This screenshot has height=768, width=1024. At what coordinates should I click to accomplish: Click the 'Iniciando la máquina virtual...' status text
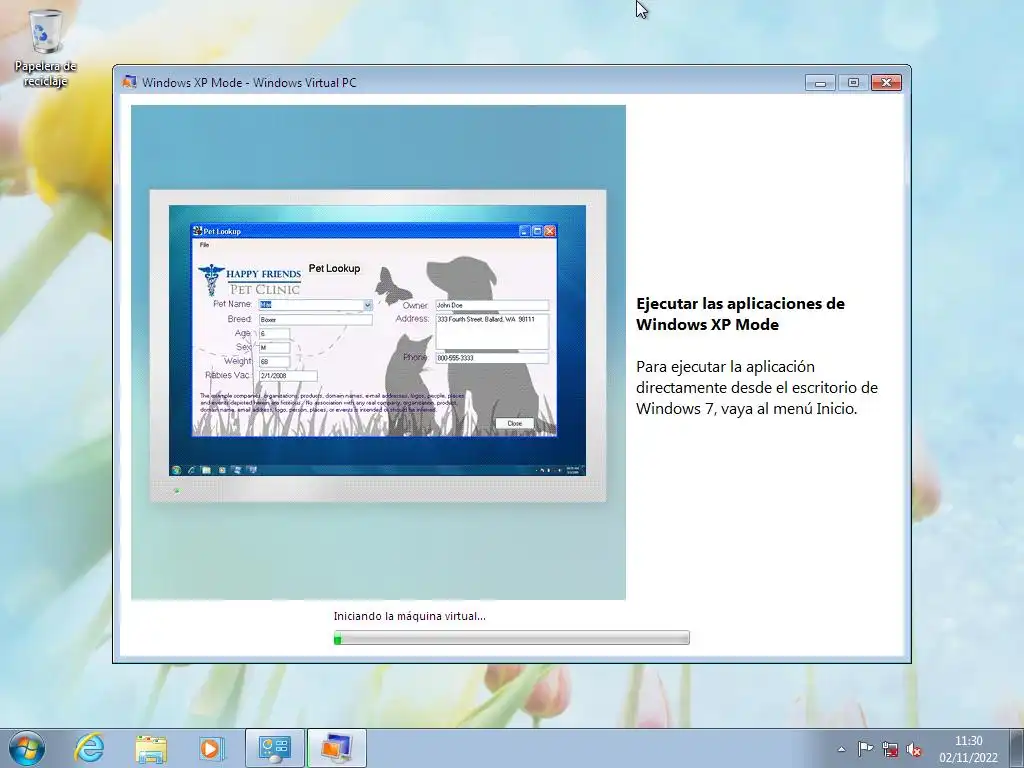[x=409, y=616]
